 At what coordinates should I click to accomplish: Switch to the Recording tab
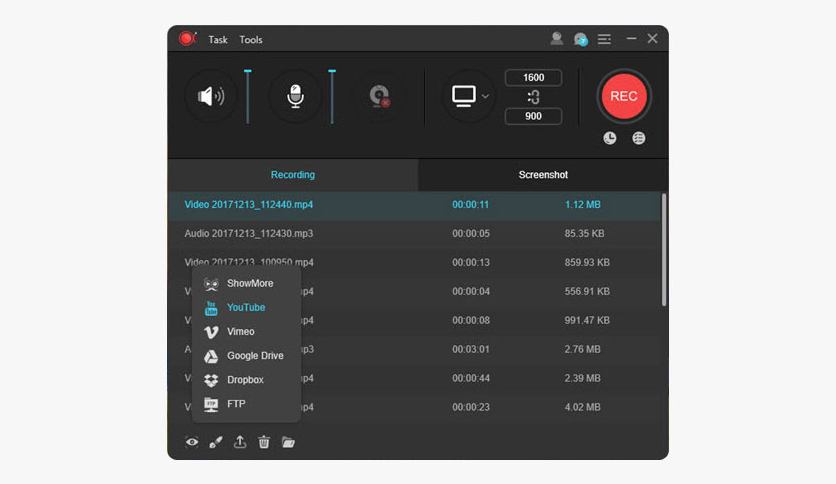pos(293,175)
